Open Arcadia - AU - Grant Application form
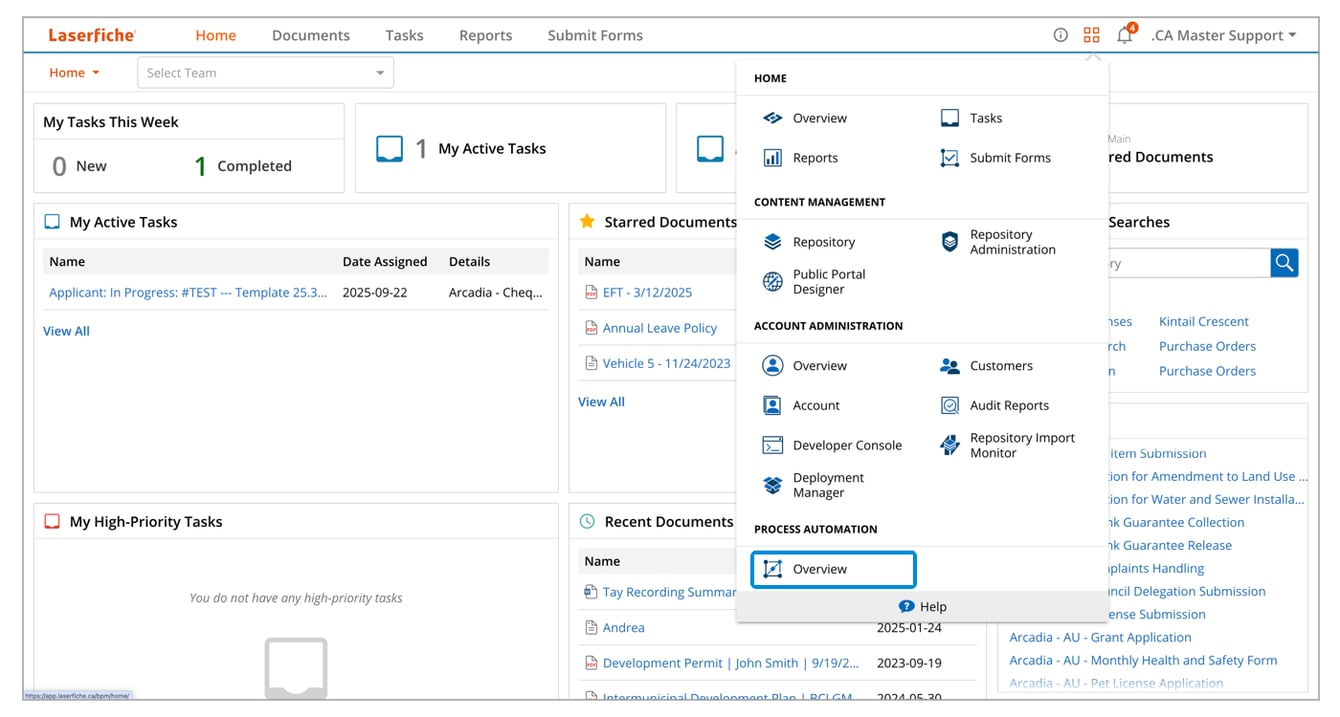This screenshot has height=717, width=1340. pos(1100,637)
